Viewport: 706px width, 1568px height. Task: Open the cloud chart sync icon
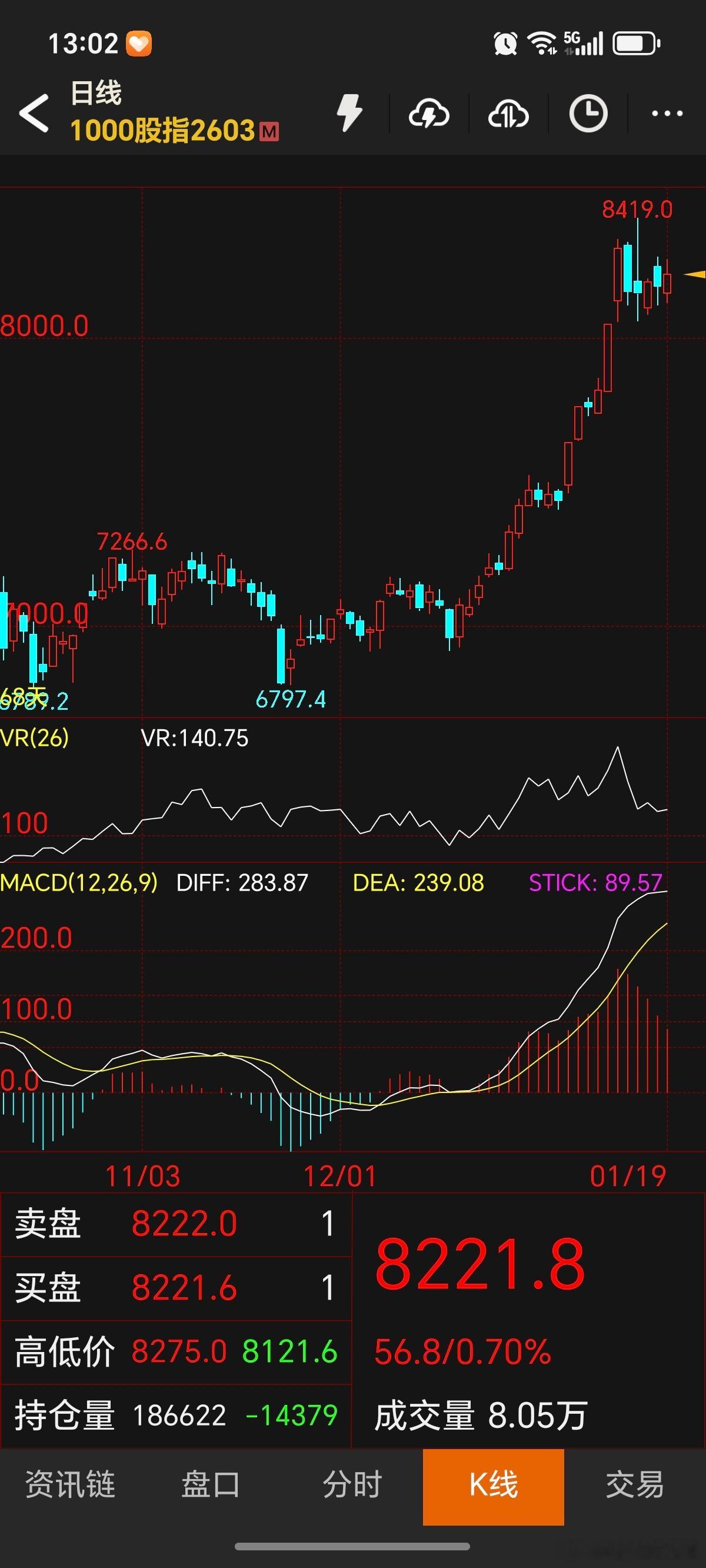[508, 114]
